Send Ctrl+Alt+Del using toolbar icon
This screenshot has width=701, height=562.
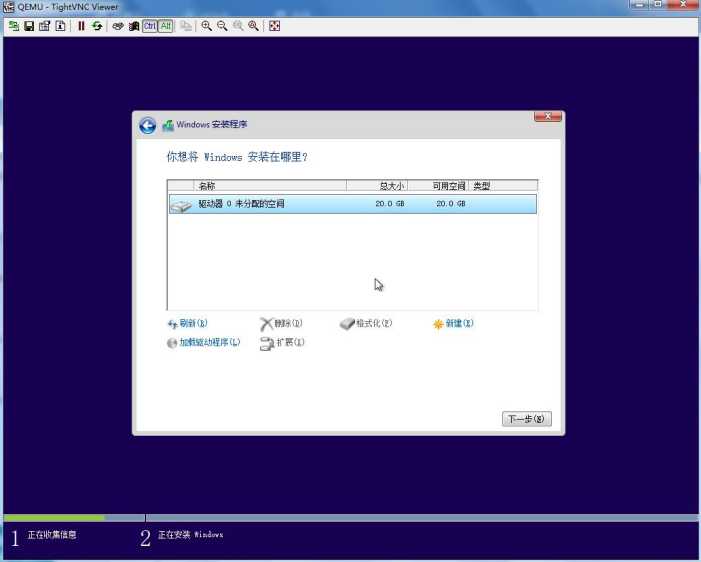[x=118, y=26]
